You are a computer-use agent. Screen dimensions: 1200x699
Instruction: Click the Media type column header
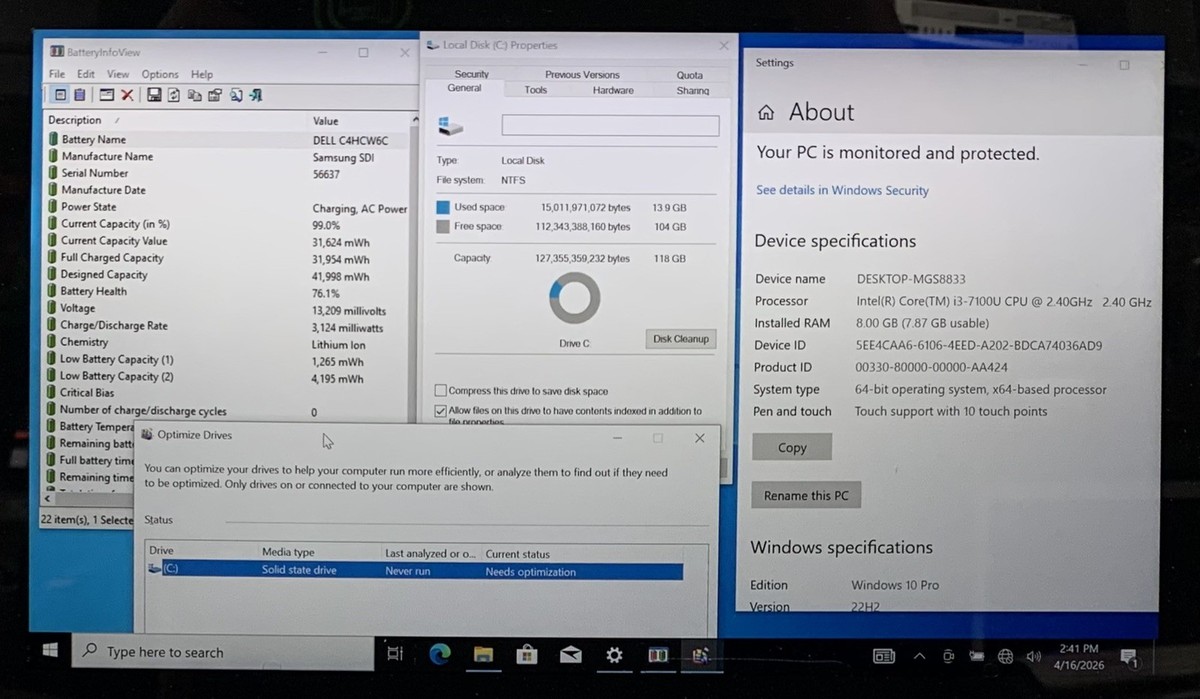coord(320,553)
